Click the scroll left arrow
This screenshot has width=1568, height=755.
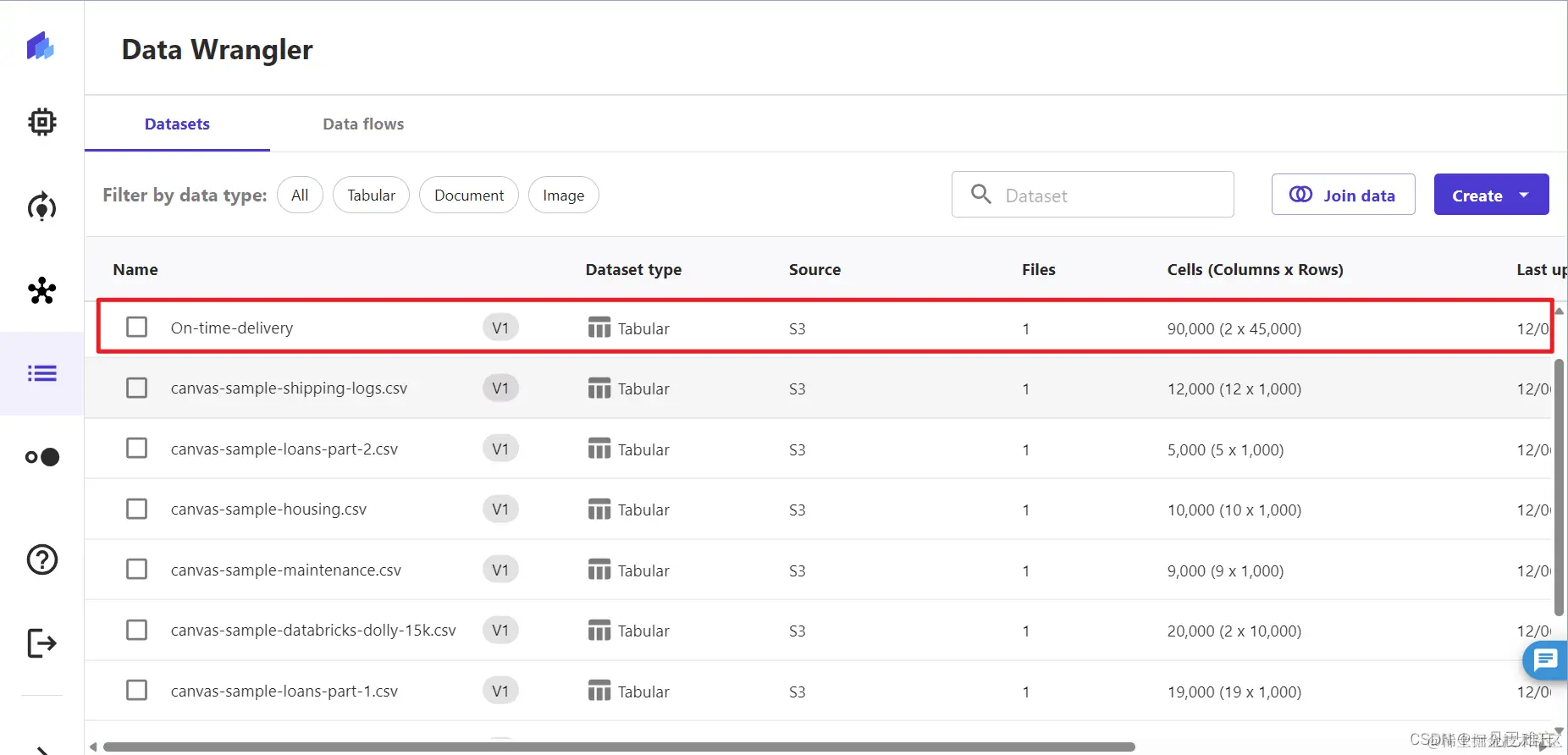point(93,747)
